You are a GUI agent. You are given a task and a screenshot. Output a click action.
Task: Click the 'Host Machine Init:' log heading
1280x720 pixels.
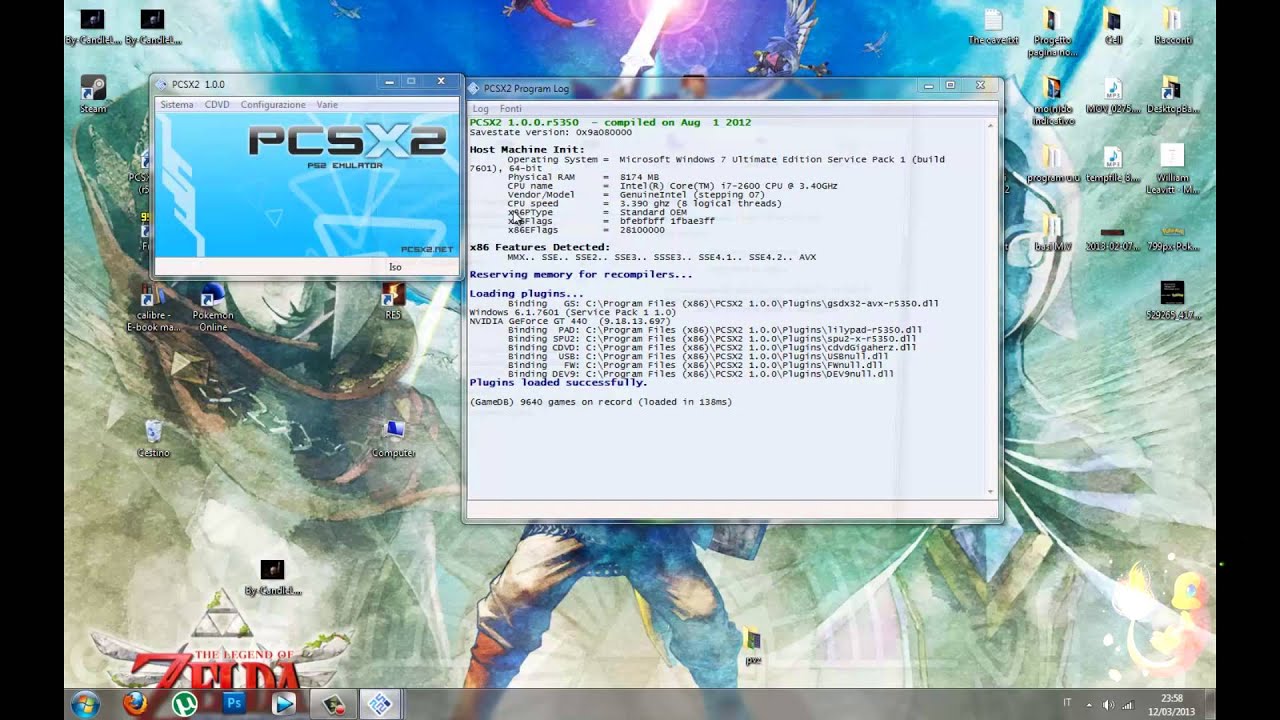tap(527, 150)
